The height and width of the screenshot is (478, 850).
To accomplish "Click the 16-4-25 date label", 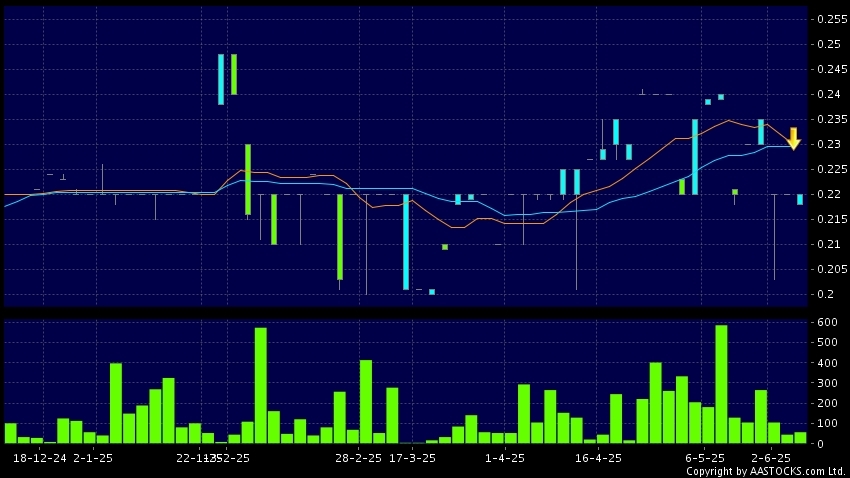I will pyautogui.click(x=598, y=458).
